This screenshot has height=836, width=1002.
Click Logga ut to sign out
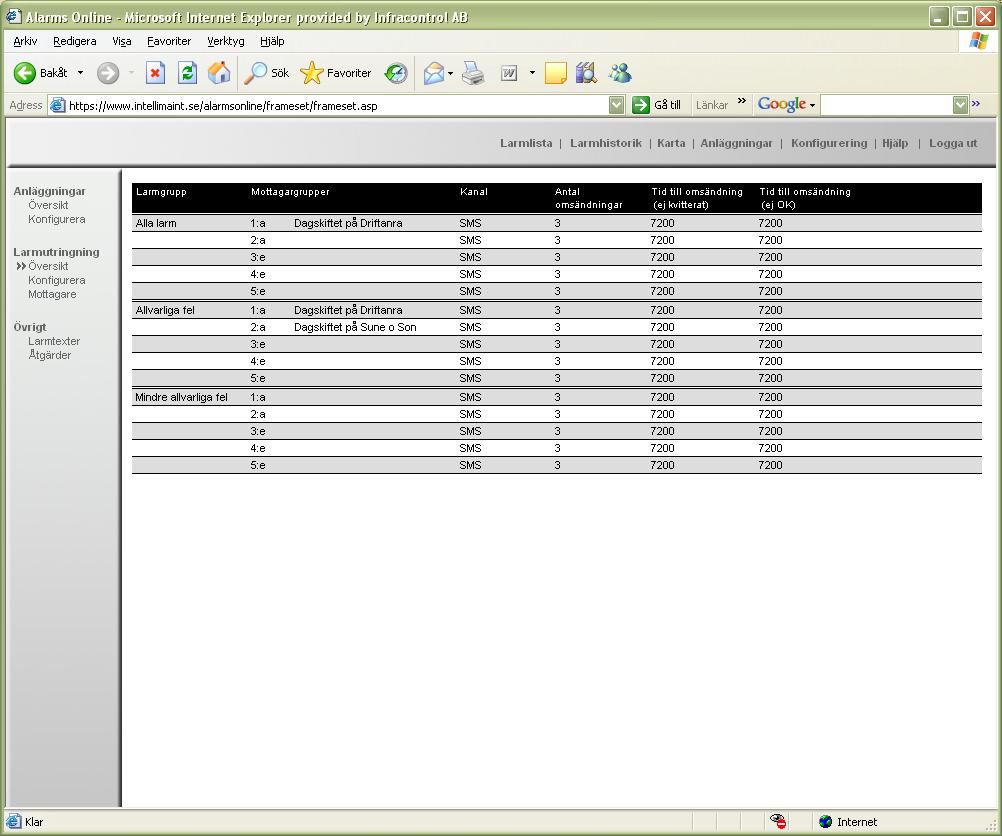pyautogui.click(x=953, y=143)
